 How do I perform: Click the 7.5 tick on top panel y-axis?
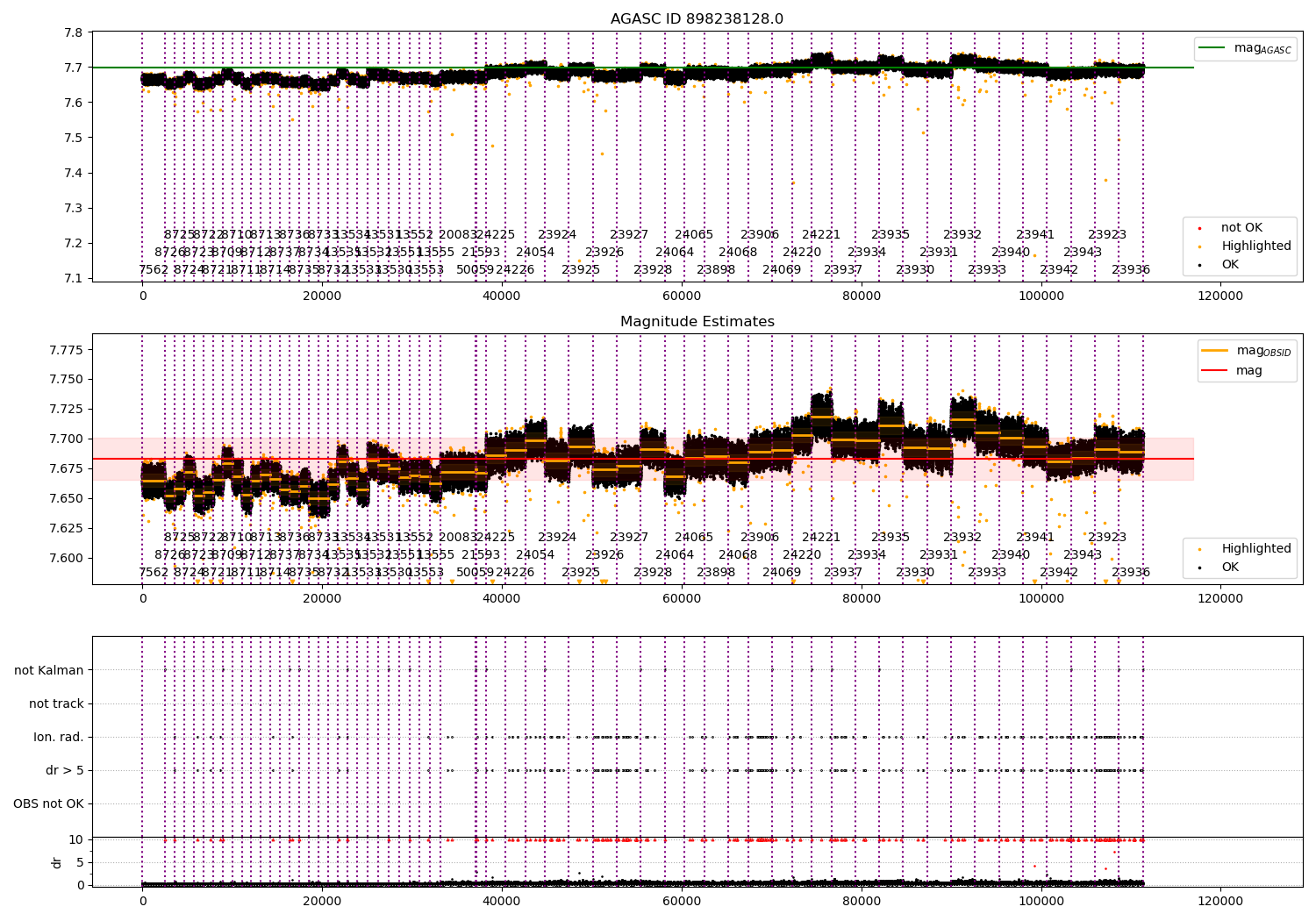click(x=75, y=138)
